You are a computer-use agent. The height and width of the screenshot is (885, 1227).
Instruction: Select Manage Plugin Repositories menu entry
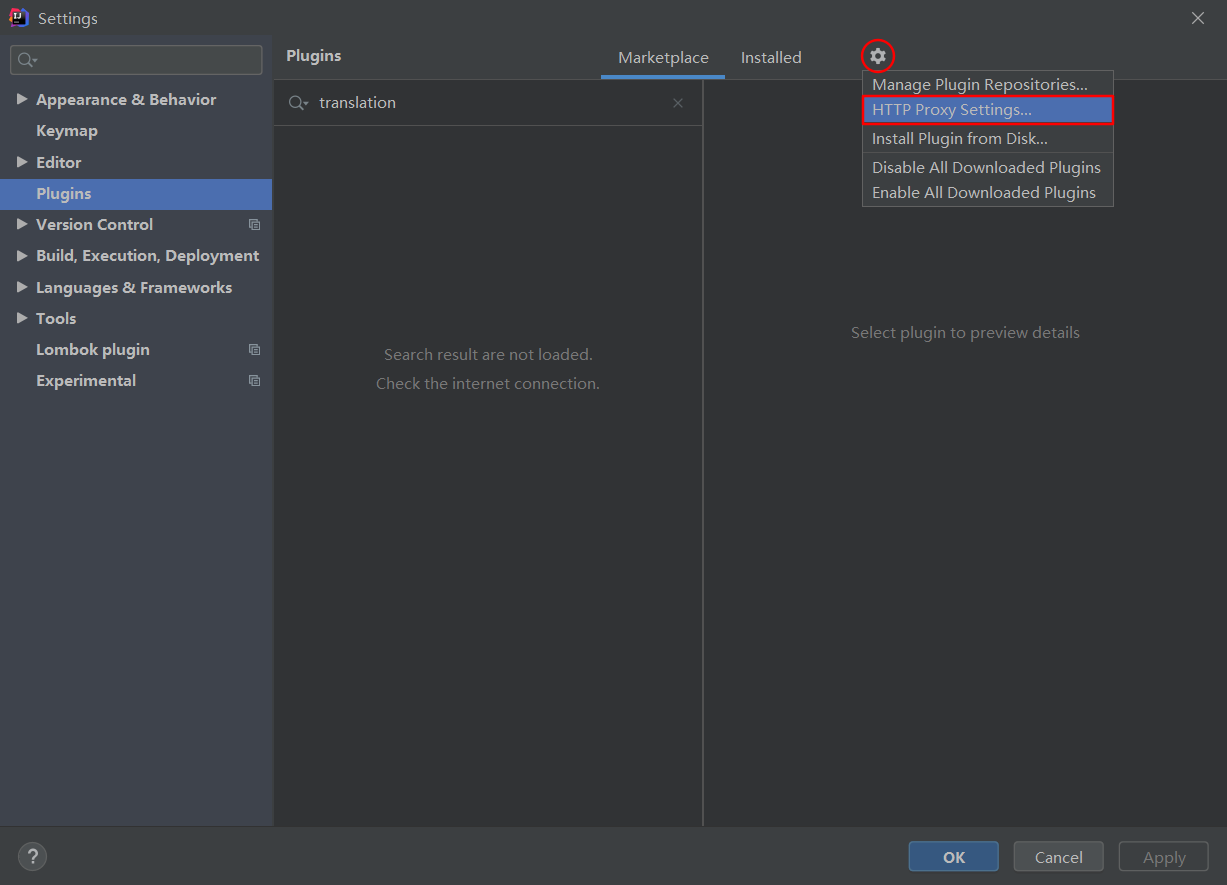click(979, 85)
